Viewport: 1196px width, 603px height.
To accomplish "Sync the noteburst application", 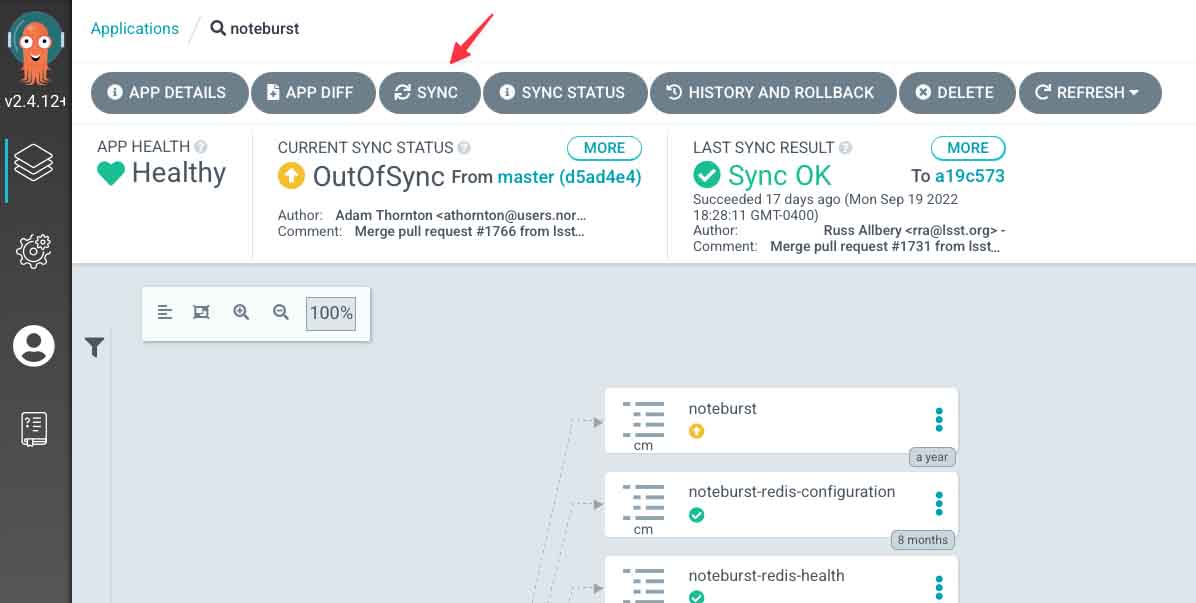I will [x=429, y=92].
